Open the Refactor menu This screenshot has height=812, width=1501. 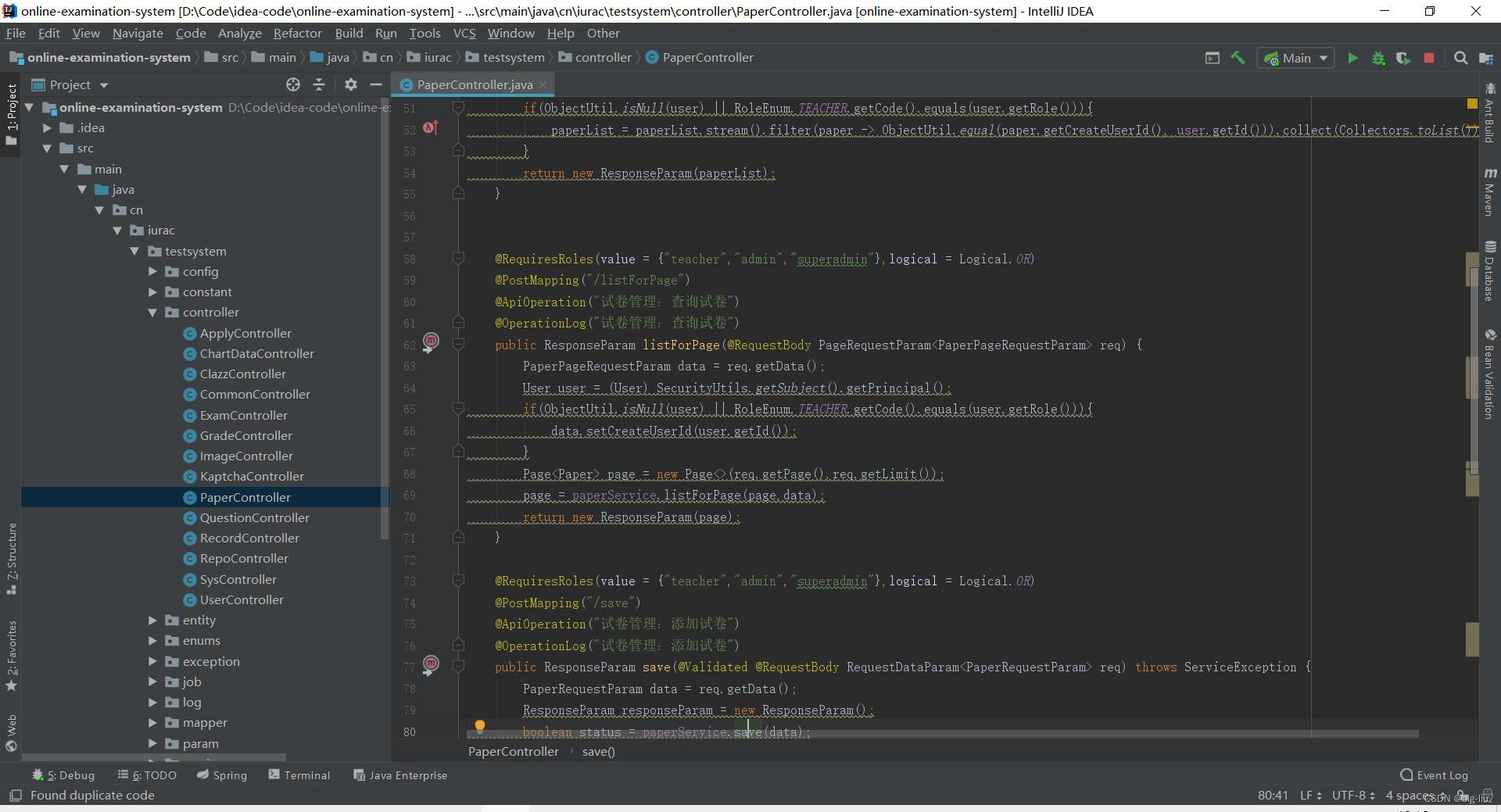pyautogui.click(x=297, y=33)
